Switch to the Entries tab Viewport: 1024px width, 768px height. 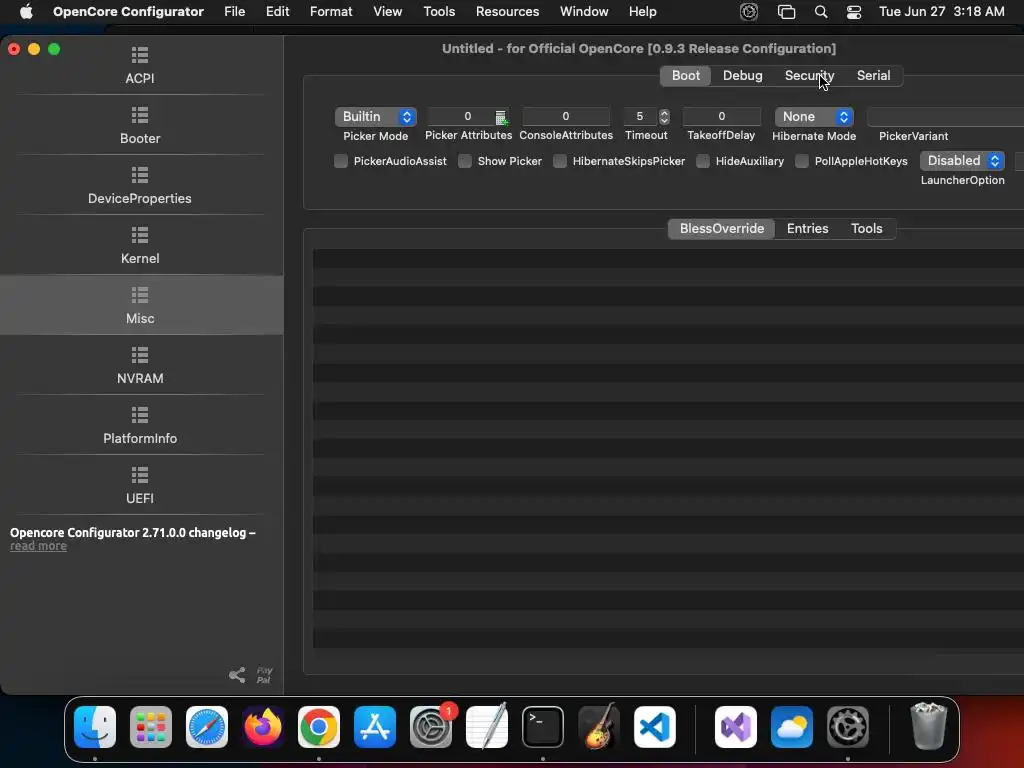click(x=807, y=229)
